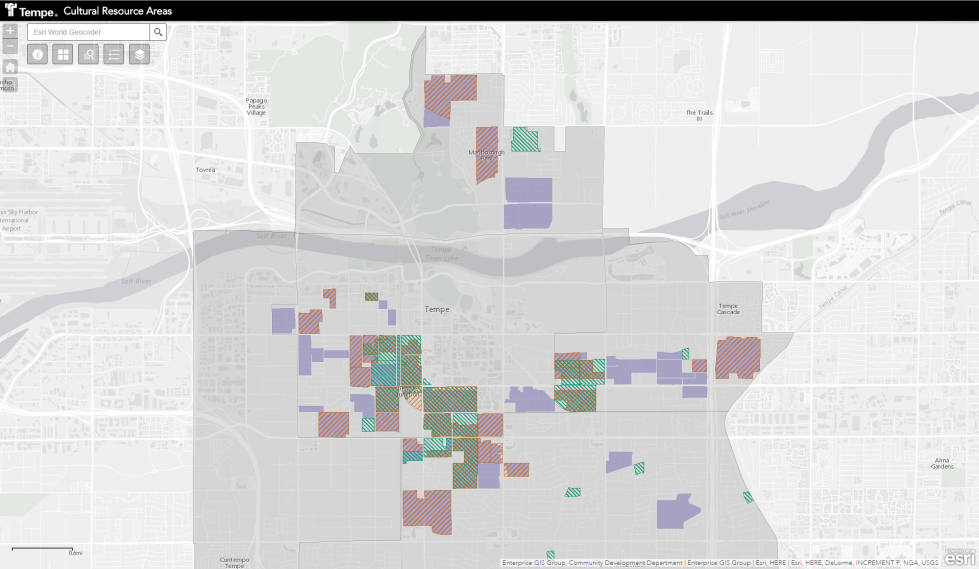Click the Tempe Town Lake label
This screenshot has height=569, width=979.
441,254
